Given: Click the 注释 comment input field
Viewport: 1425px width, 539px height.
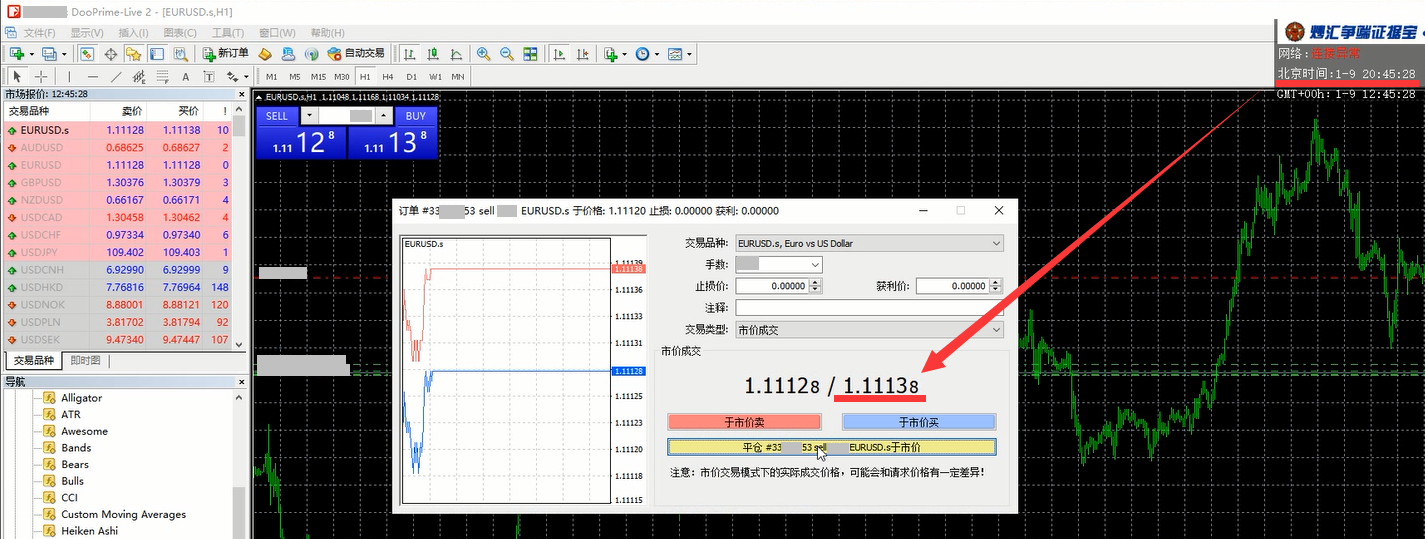Looking at the screenshot, I should click(868, 308).
